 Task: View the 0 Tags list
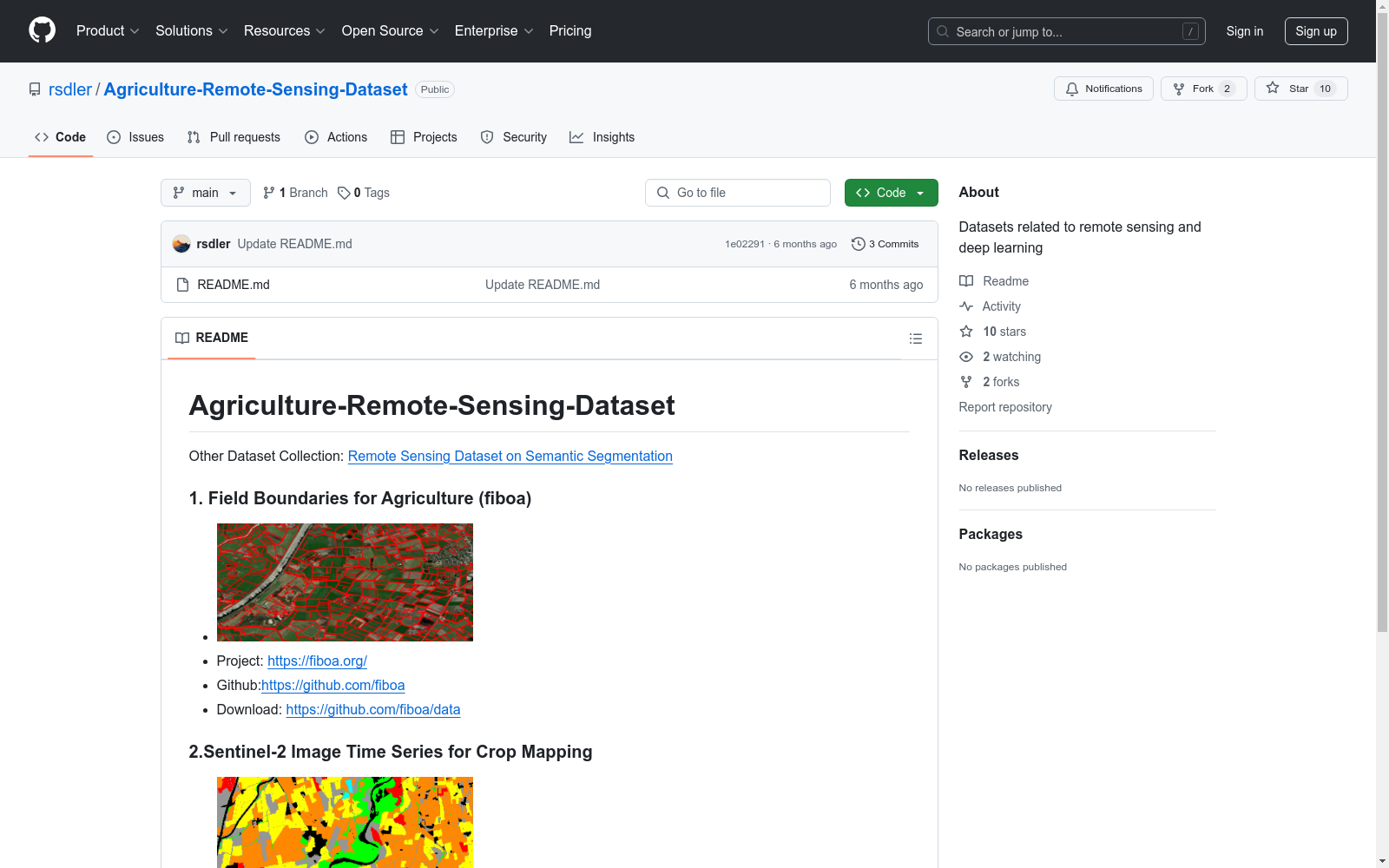364,193
